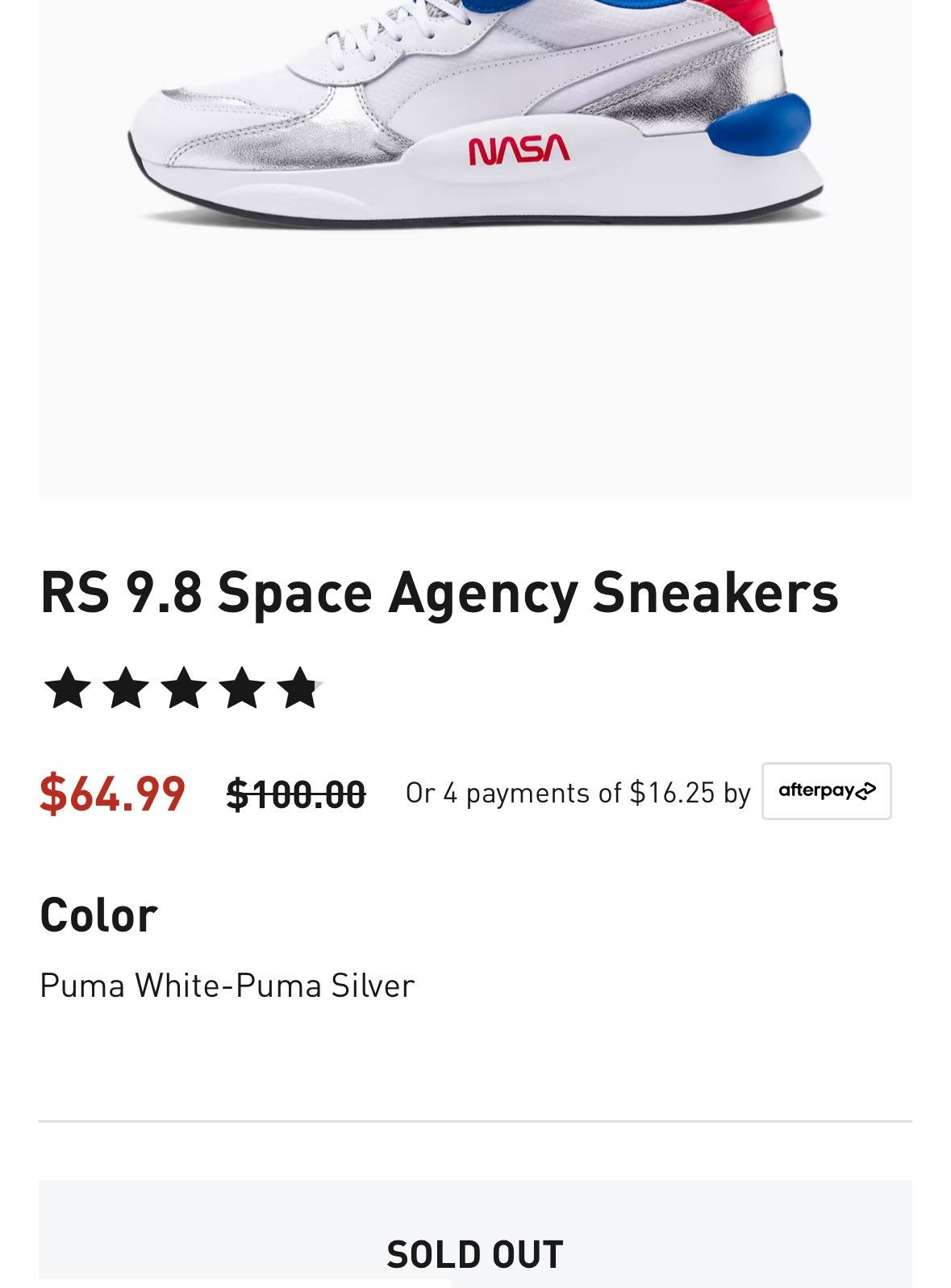The height and width of the screenshot is (1288, 951).
Task: Click the Color section heading
Action: tap(98, 915)
